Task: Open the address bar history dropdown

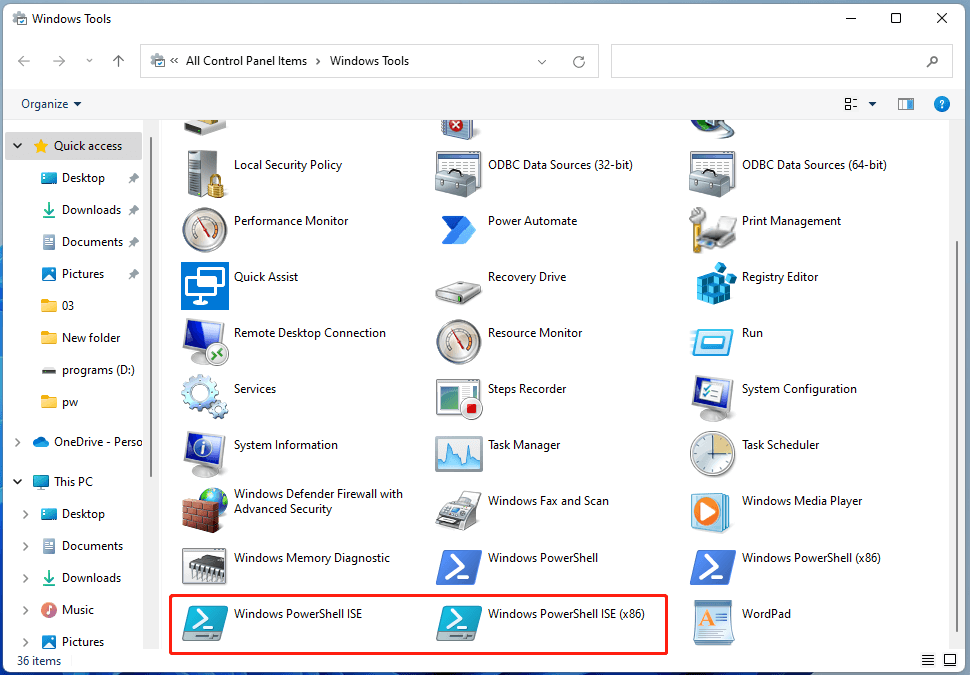Action: coord(543,61)
